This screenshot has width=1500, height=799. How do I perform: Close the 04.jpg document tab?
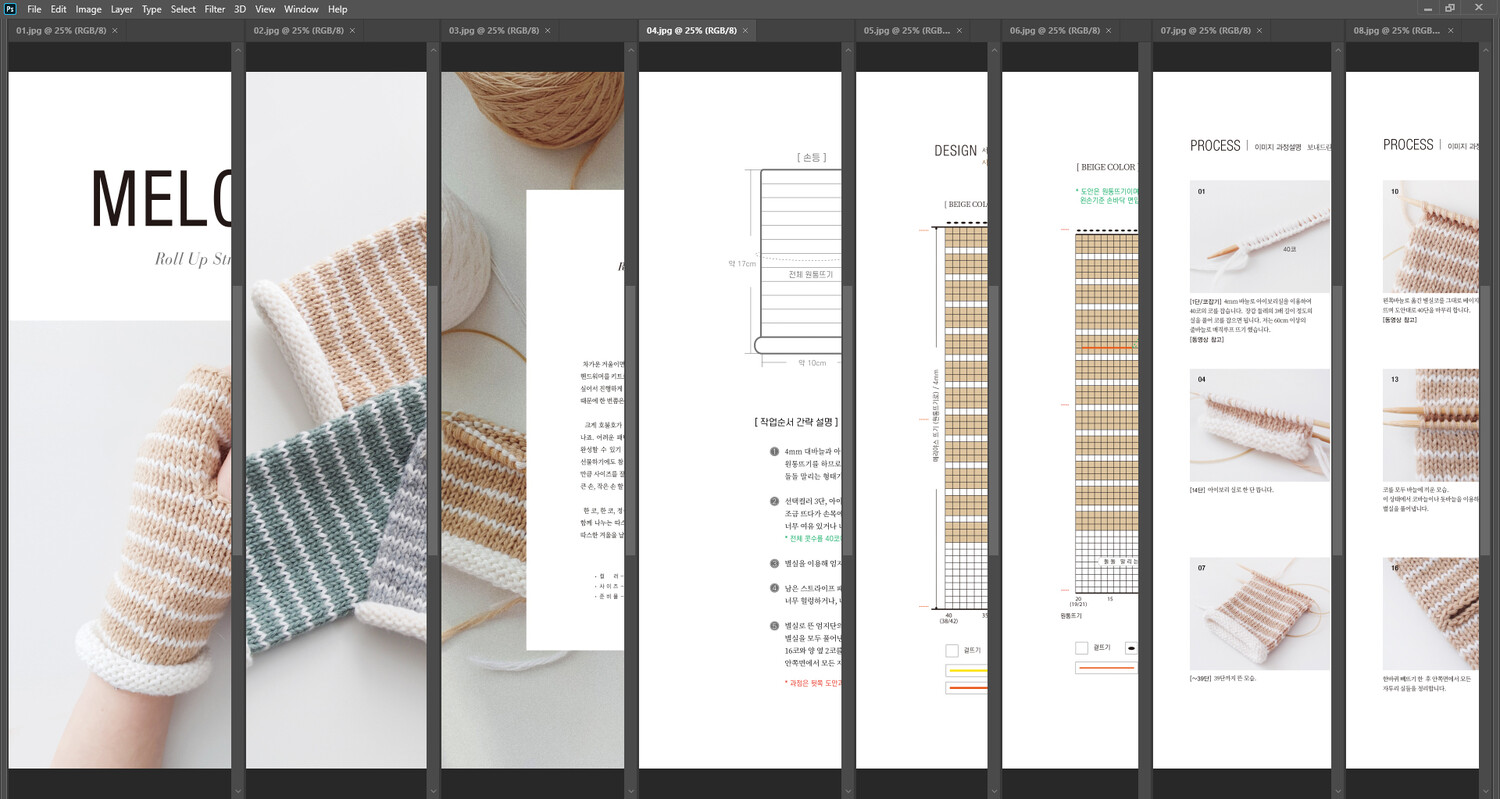[745, 31]
